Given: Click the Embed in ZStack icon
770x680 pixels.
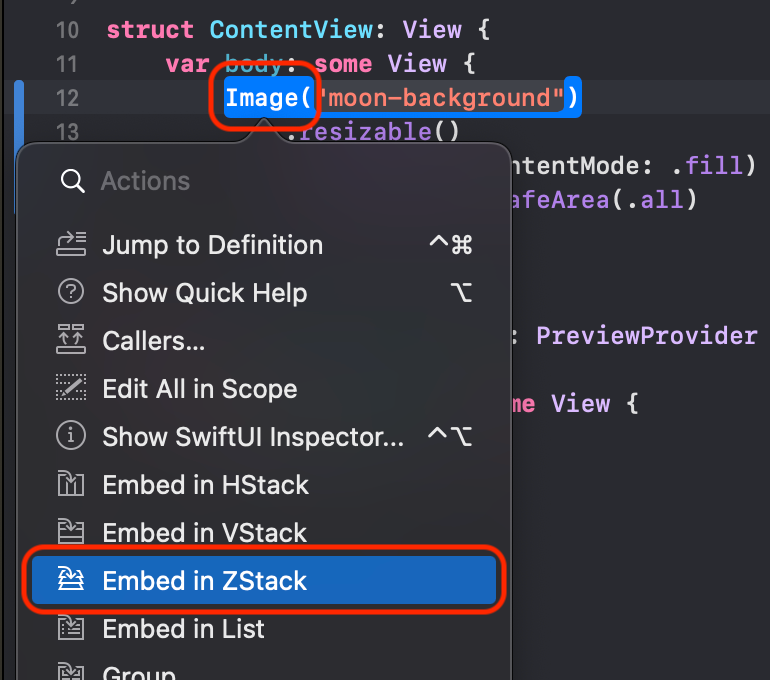Looking at the screenshot, I should coord(71,578).
